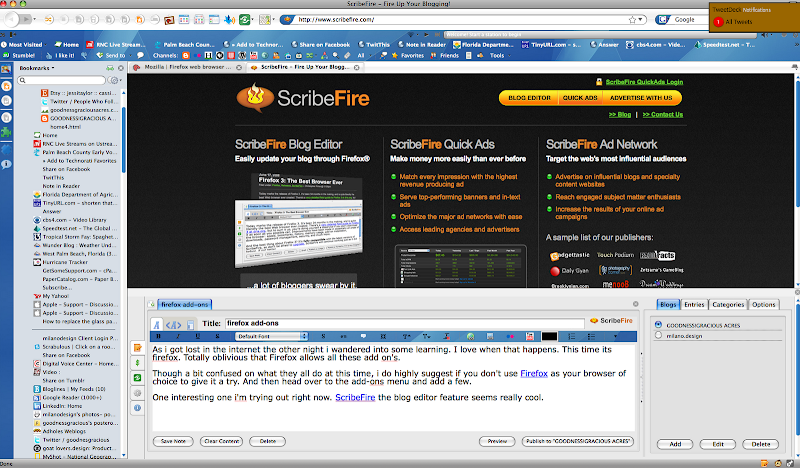Image resolution: width=800 pixels, height=468 pixels.
Task: Open 'Hurricane Tracker' bookmark in sidebar
Action: click(x=65, y=262)
